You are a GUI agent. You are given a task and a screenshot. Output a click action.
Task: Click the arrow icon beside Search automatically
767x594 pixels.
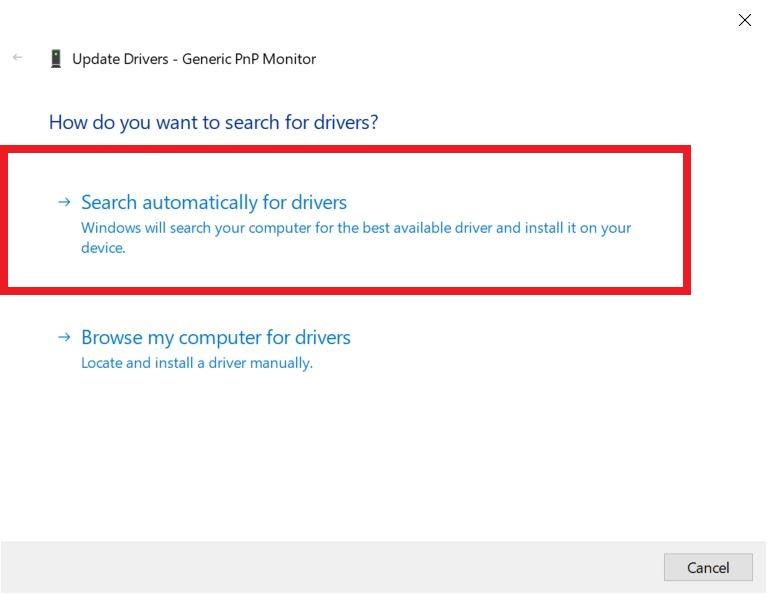click(64, 202)
